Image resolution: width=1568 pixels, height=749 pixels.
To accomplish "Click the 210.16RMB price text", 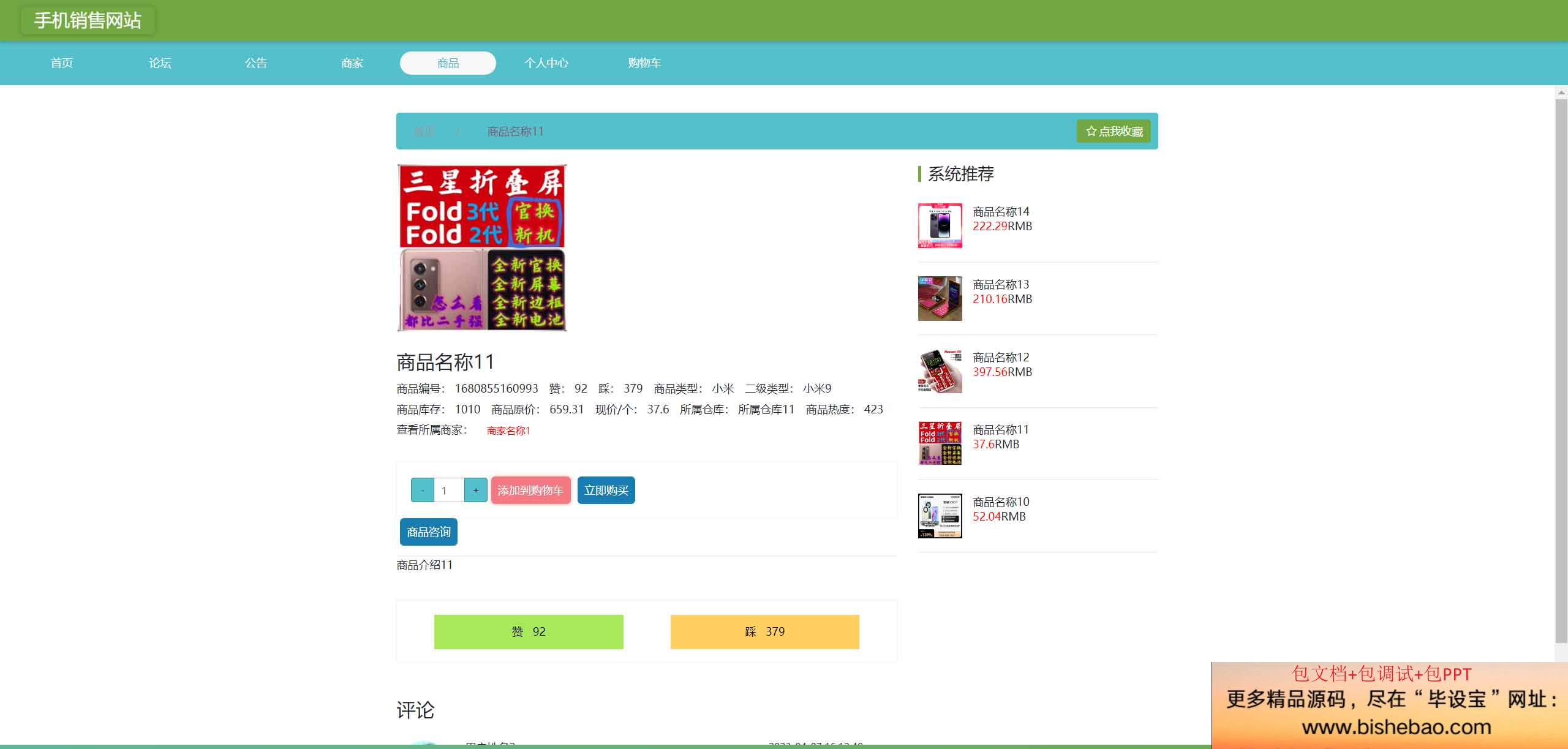I will (x=1003, y=299).
